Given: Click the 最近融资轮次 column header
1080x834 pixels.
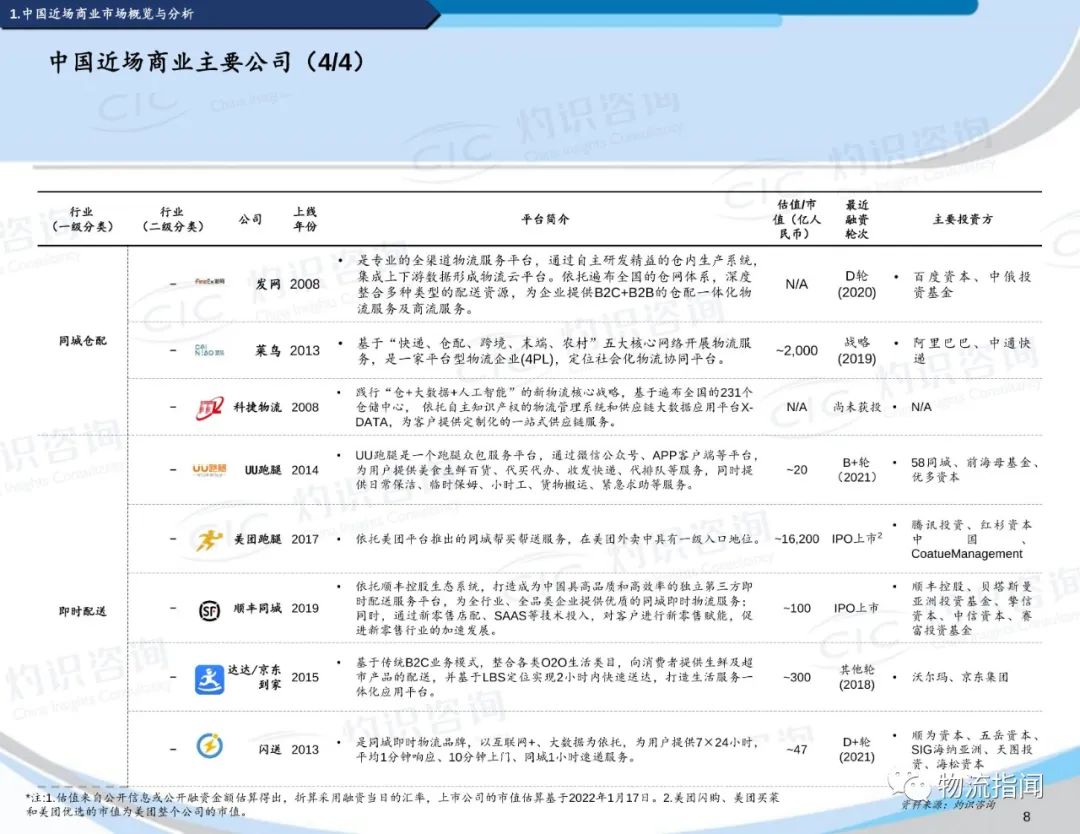Looking at the screenshot, I should 856,219.
